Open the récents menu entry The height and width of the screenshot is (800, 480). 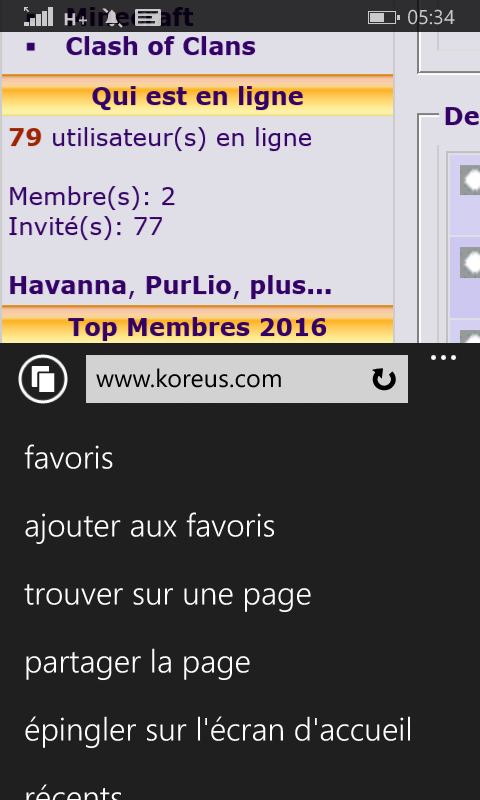pyautogui.click(x=73, y=790)
